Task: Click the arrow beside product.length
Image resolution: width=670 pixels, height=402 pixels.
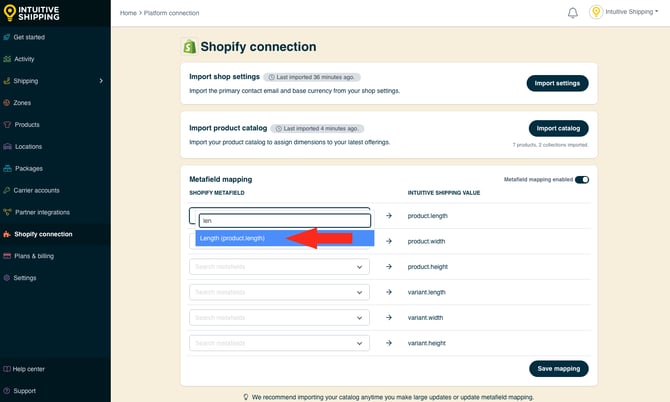Action: 389,216
